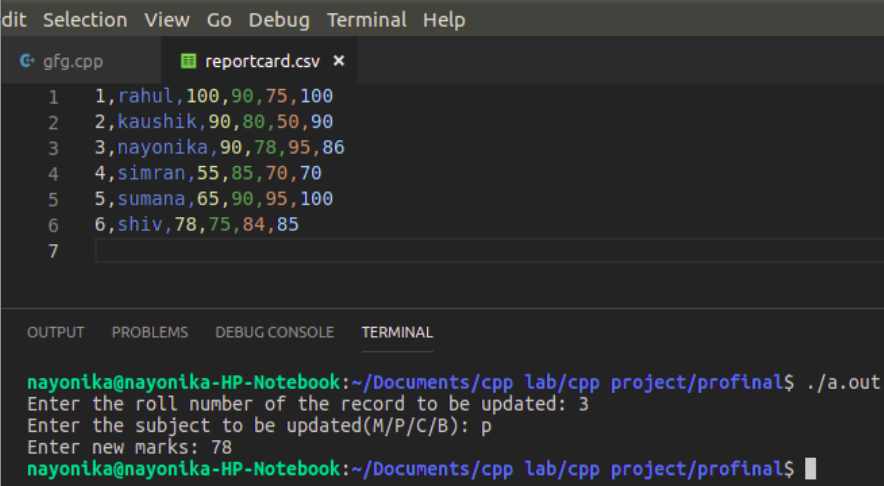The height and width of the screenshot is (486, 884).
Task: Open the View menu
Action: 167,20
